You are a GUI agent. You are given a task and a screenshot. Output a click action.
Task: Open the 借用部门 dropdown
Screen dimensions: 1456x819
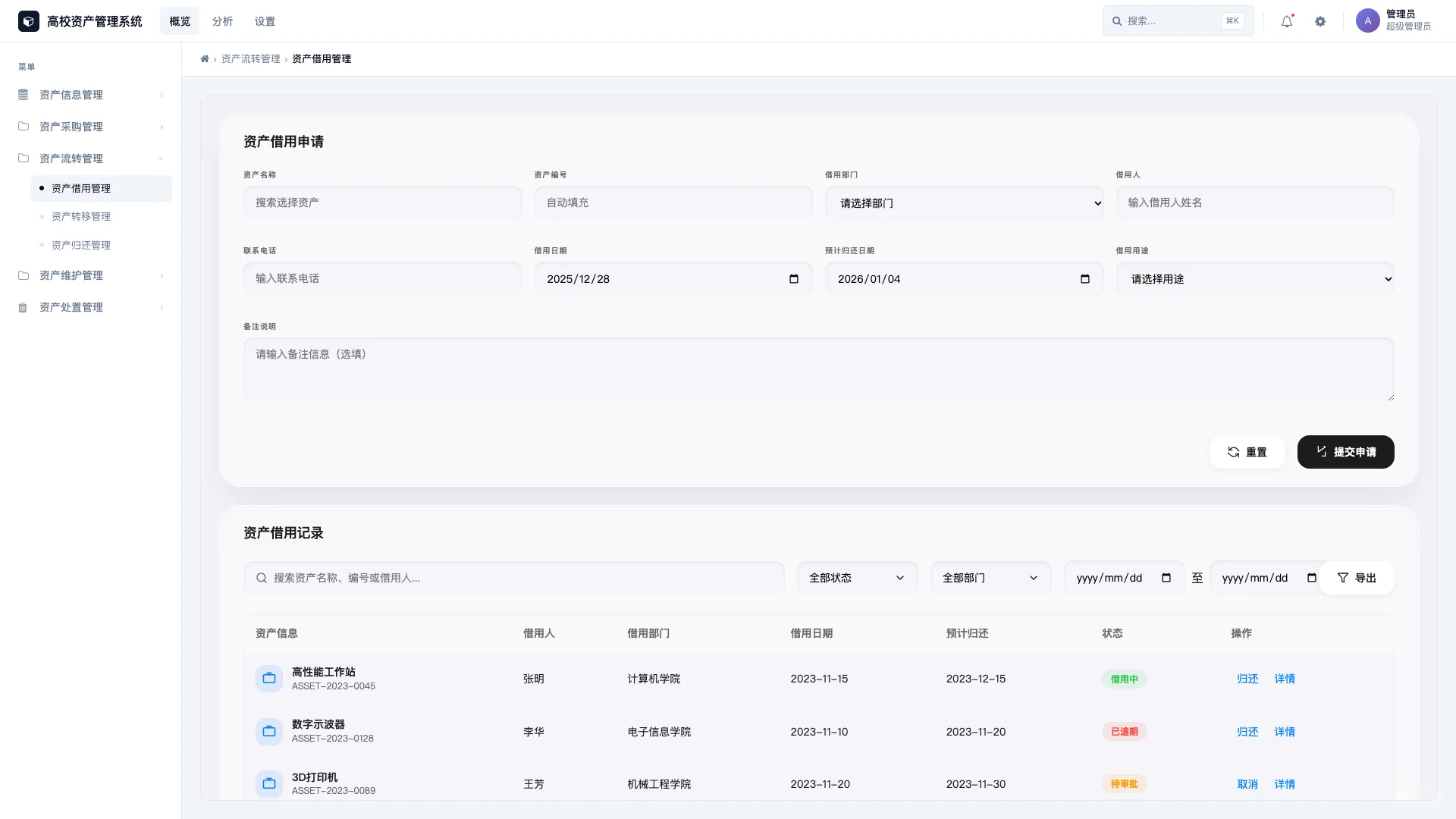pyautogui.click(x=964, y=203)
